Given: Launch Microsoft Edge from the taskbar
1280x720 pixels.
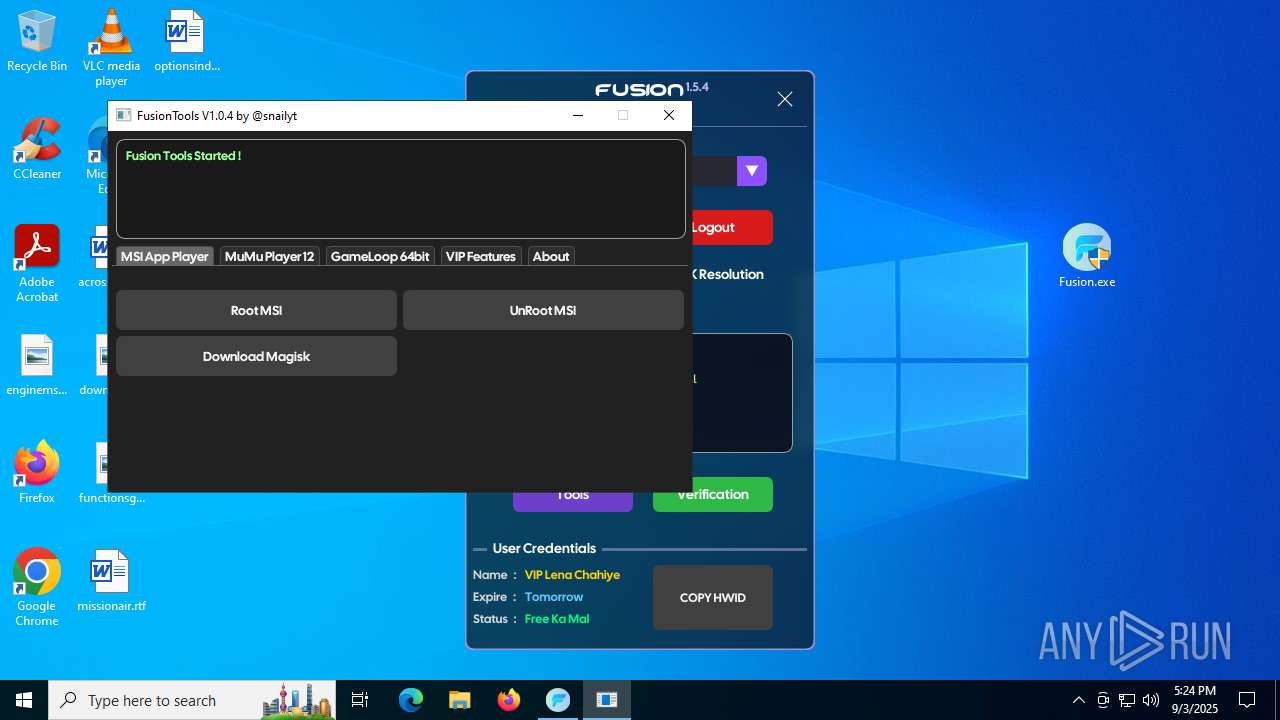Looking at the screenshot, I should 411,700.
